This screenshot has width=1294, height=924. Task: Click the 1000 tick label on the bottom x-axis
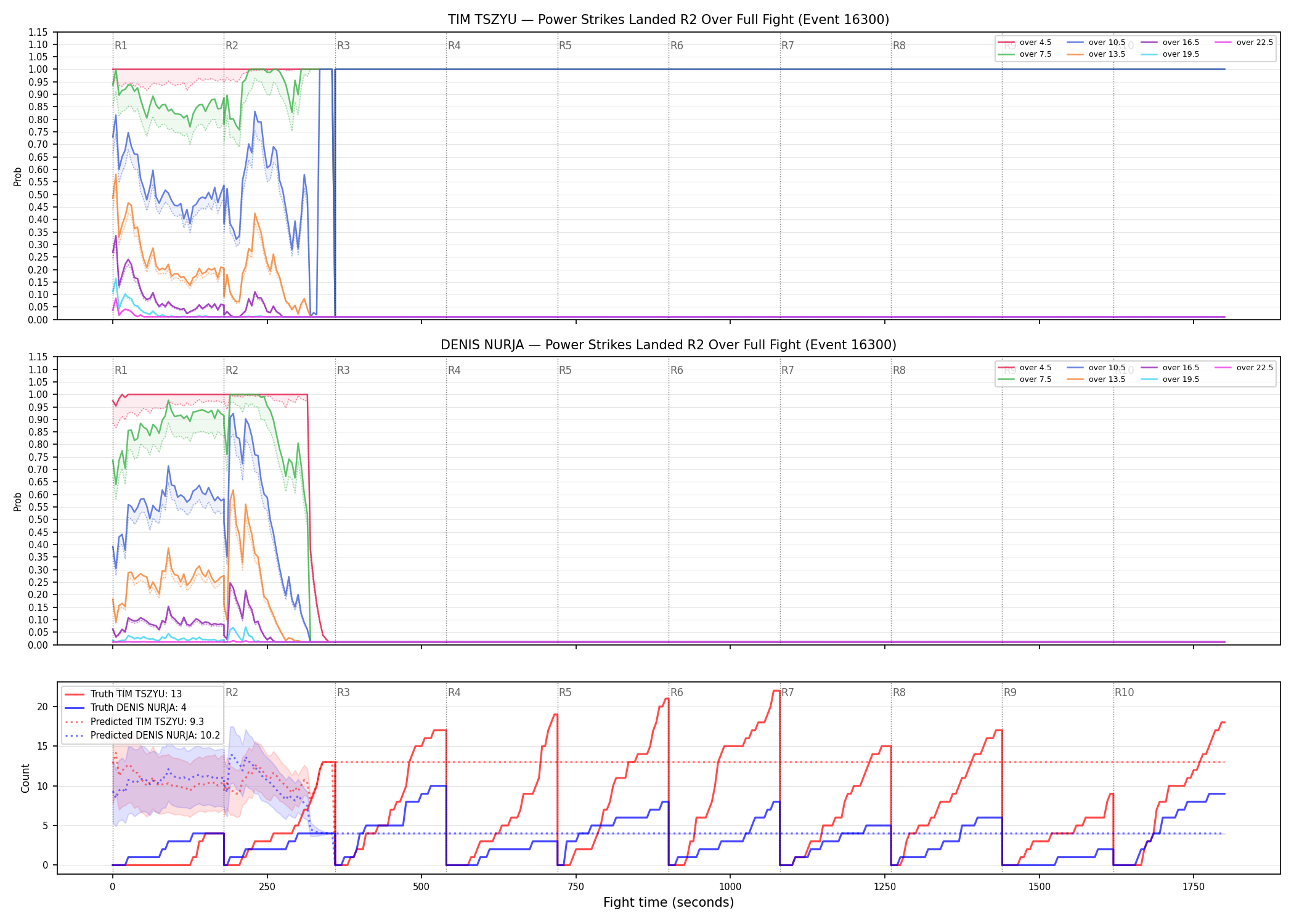(x=730, y=886)
